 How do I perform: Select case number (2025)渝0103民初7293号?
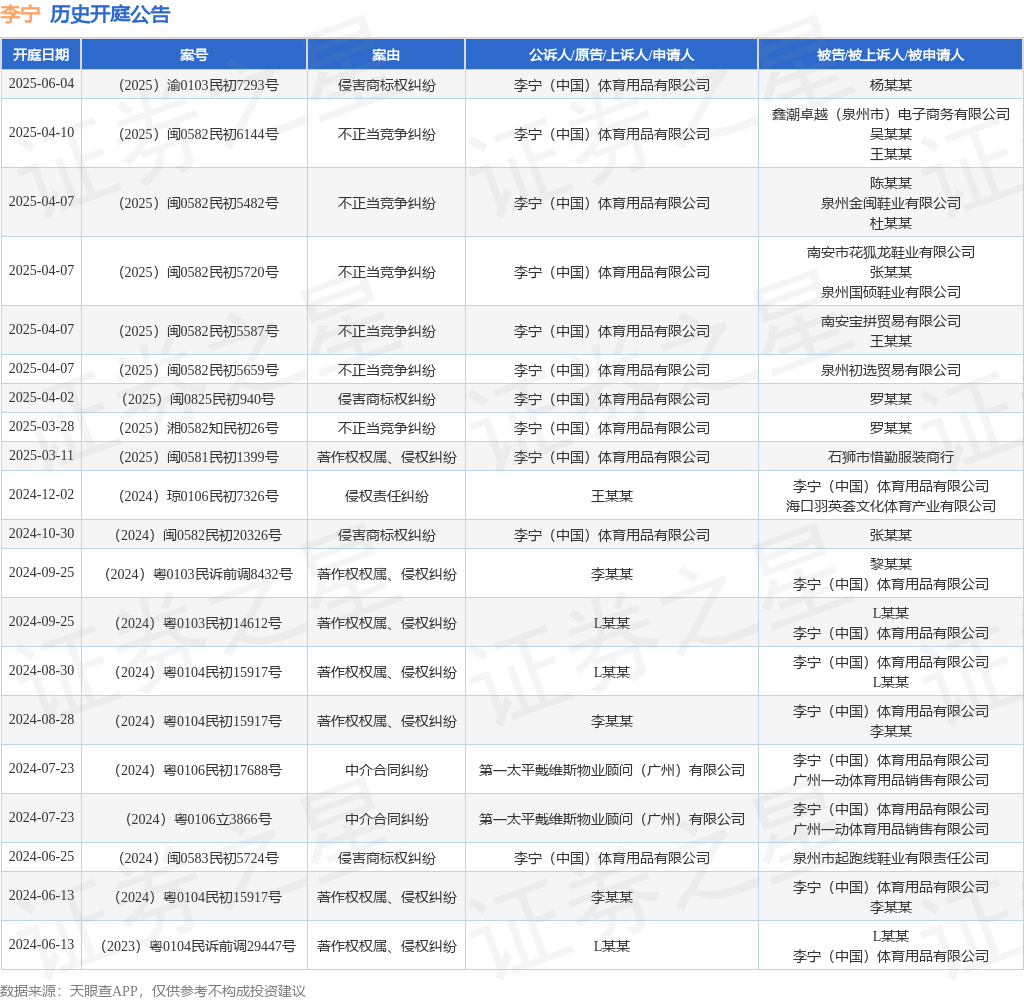pyautogui.click(x=199, y=86)
